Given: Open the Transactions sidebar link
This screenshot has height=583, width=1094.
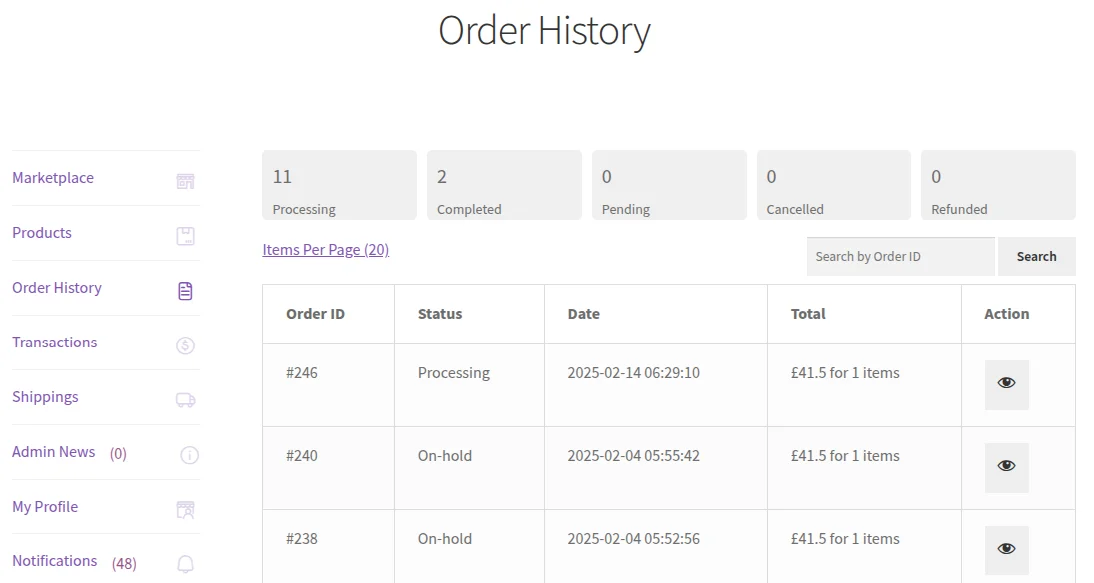Looking at the screenshot, I should point(54,342).
